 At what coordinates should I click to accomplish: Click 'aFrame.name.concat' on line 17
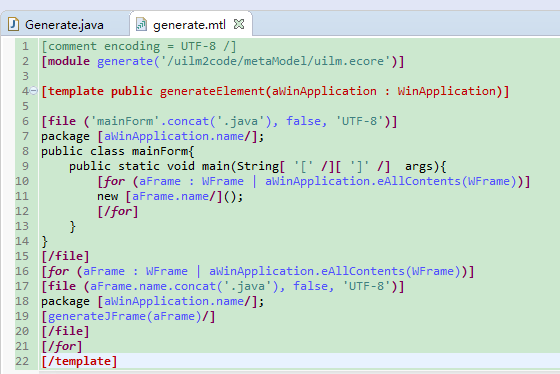pyautogui.click(x=153, y=286)
